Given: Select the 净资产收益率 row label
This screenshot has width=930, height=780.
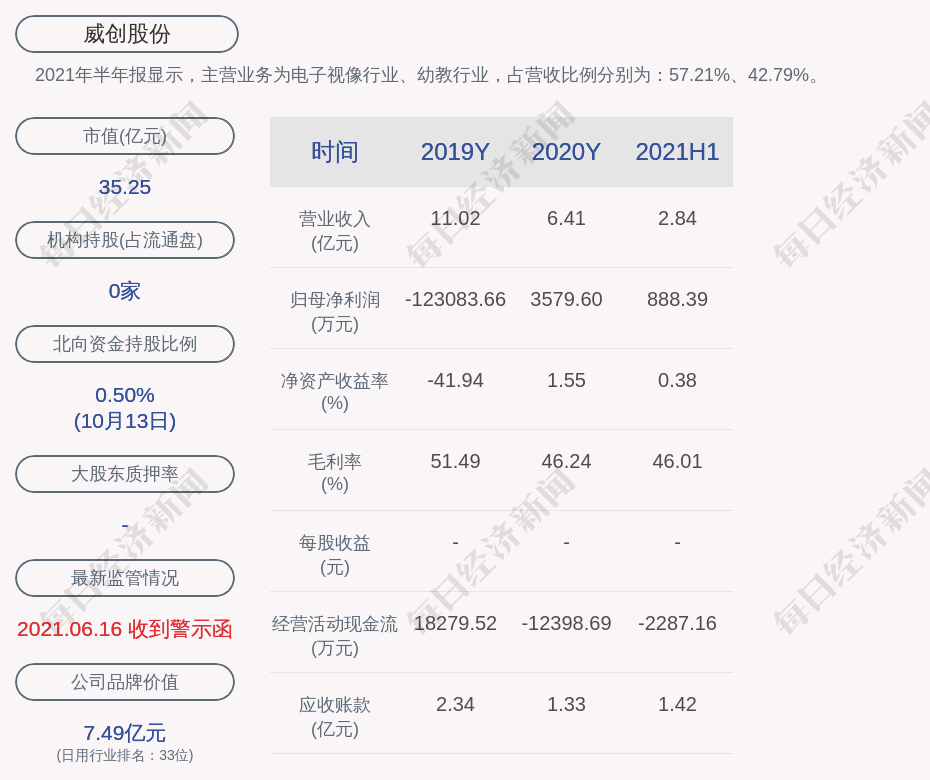Looking at the screenshot, I should coord(335,391).
